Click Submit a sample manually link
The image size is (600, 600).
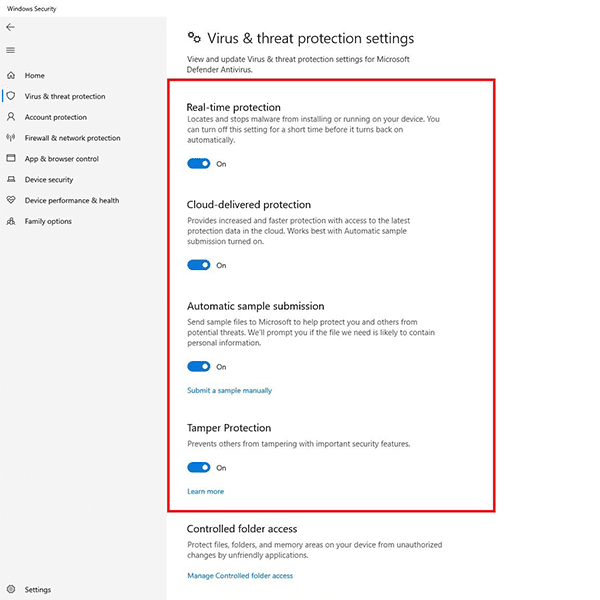click(x=230, y=390)
